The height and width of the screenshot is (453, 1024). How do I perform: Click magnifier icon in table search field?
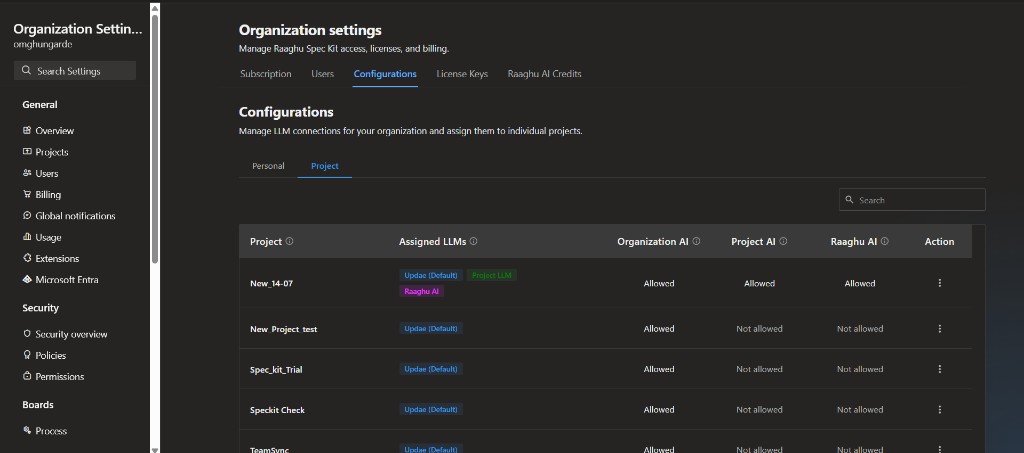pos(850,200)
